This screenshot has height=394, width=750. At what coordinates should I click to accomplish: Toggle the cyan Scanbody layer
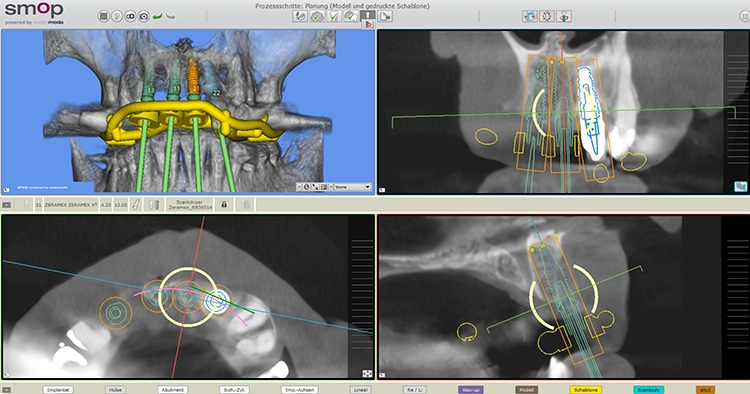click(649, 390)
